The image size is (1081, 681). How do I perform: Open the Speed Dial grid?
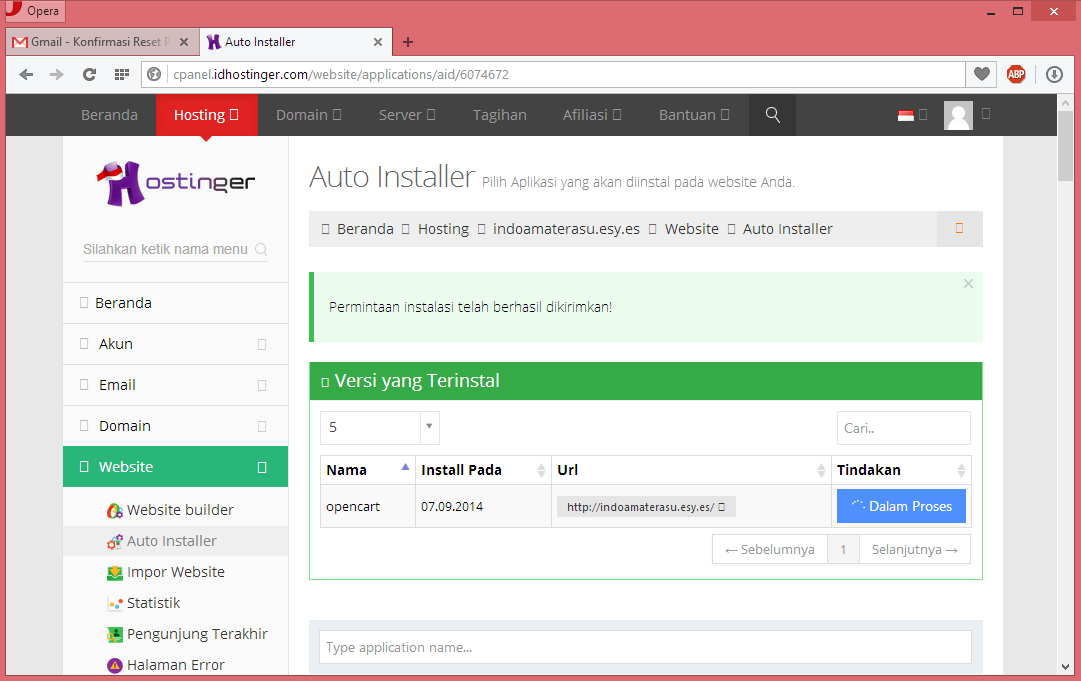pos(121,74)
